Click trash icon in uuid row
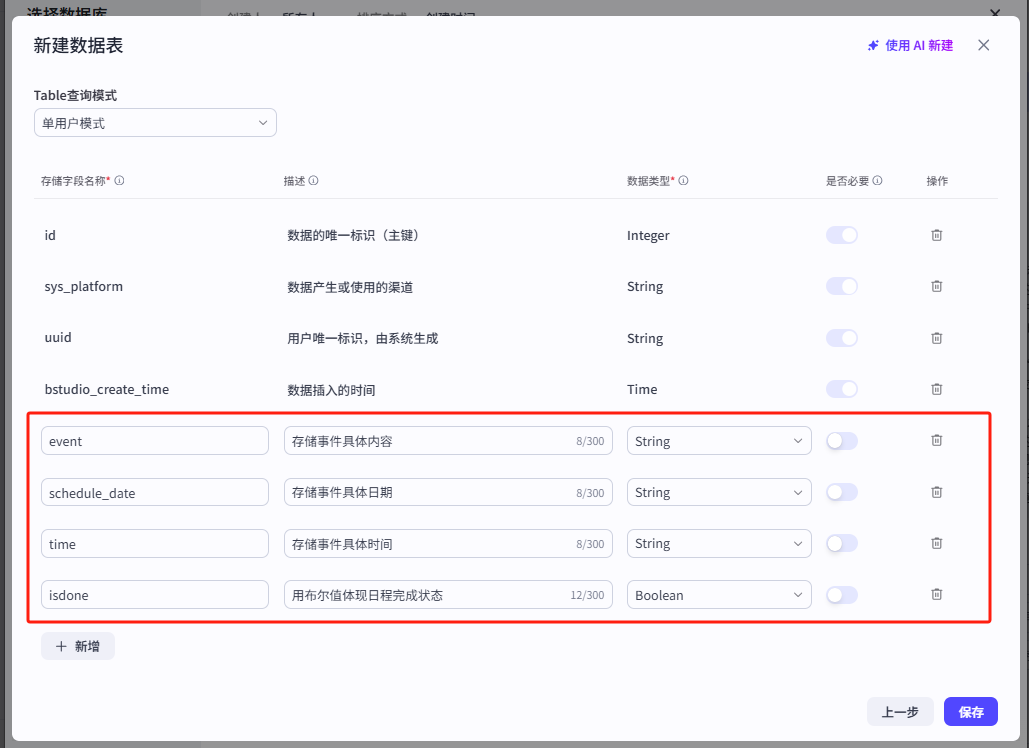1029x748 pixels. (936, 338)
